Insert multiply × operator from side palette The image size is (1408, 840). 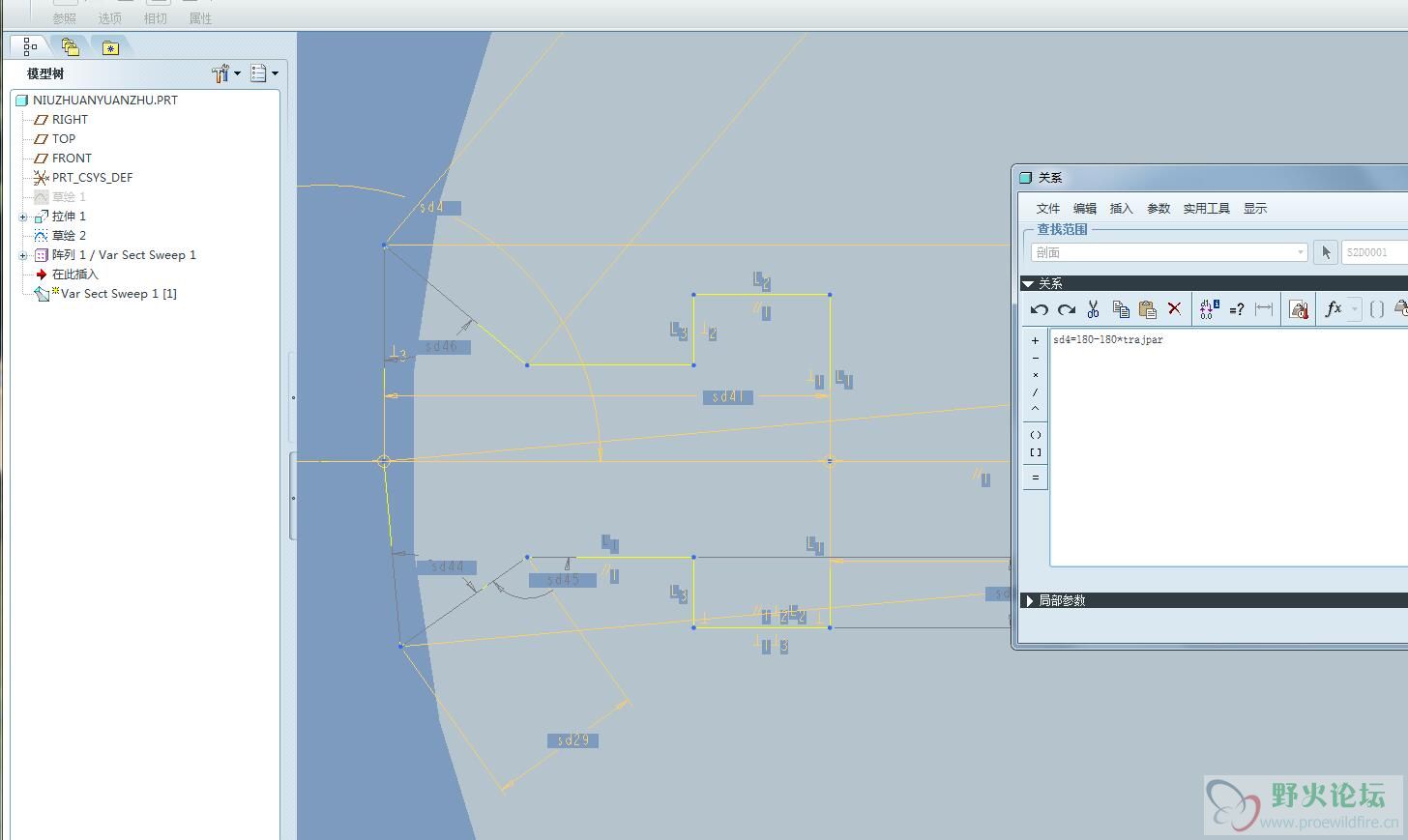[1036, 375]
